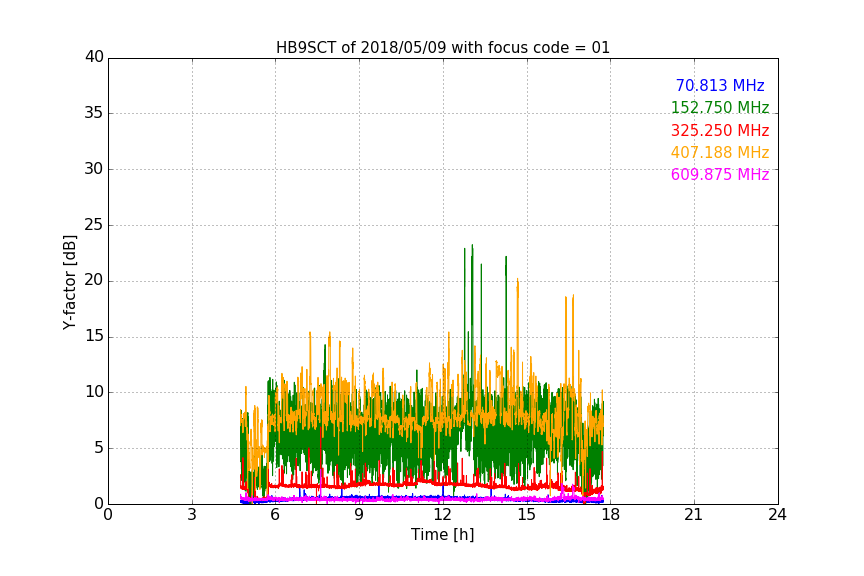The height and width of the screenshot is (576, 864).
Task: Click the y-axis tick label 5
Action: click(x=99, y=448)
